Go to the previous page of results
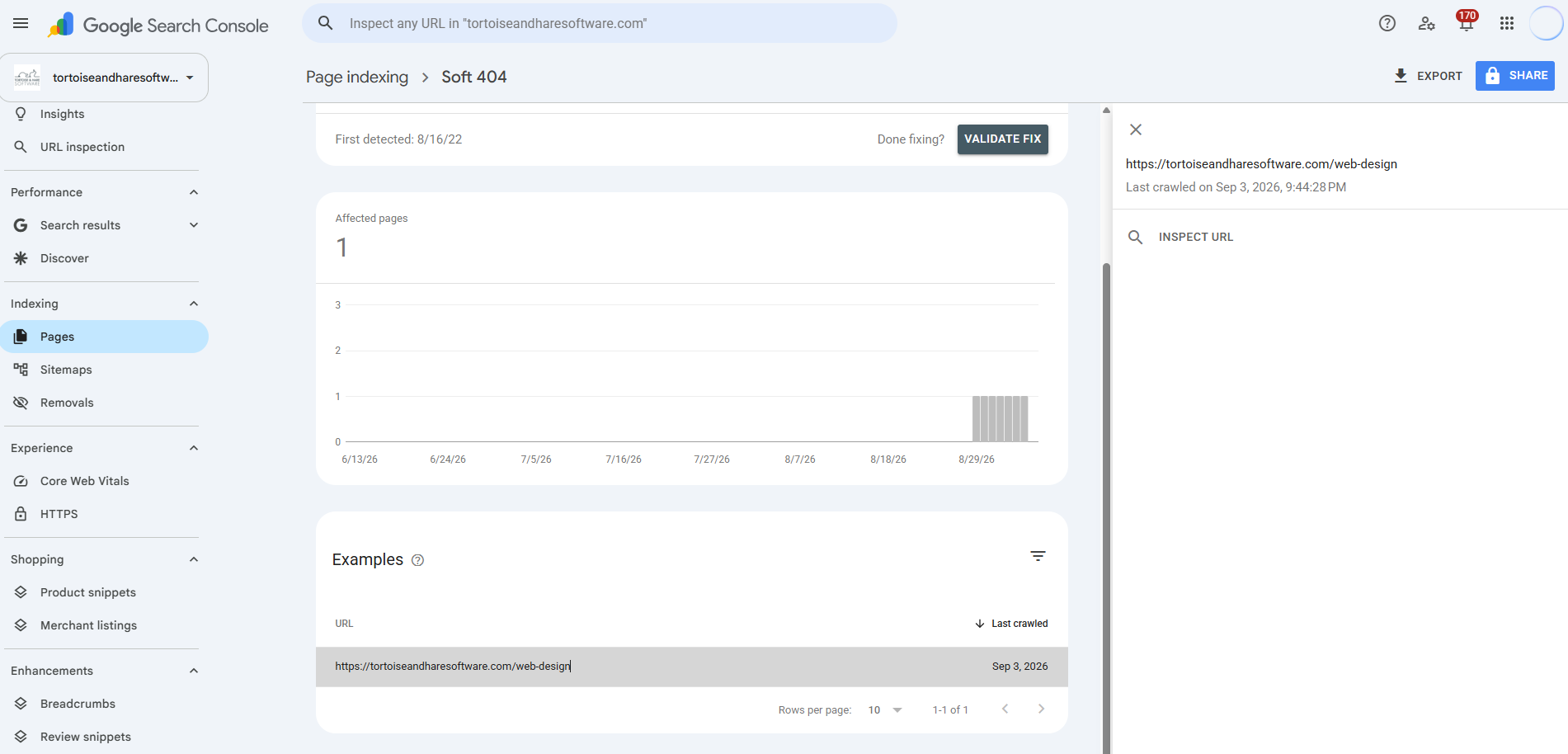Image resolution: width=1568 pixels, height=754 pixels. [1005, 709]
